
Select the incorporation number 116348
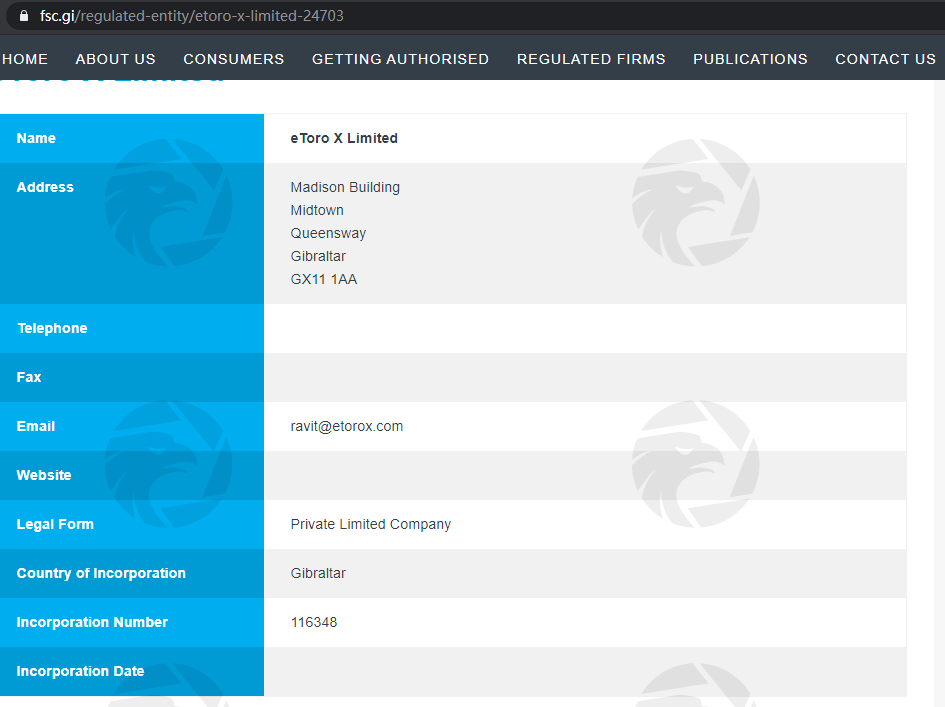(x=313, y=622)
